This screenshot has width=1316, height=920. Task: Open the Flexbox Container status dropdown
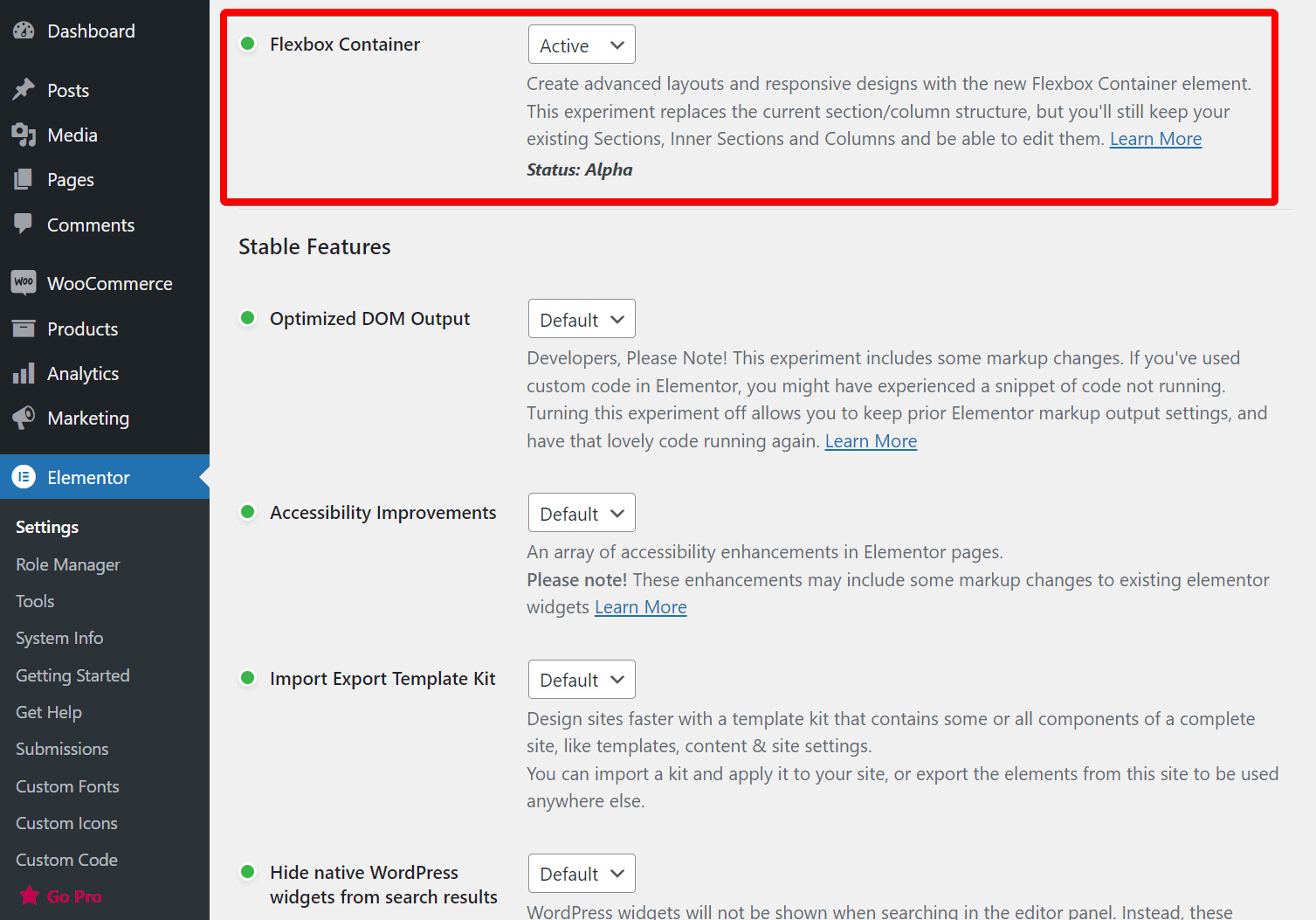[x=581, y=45]
